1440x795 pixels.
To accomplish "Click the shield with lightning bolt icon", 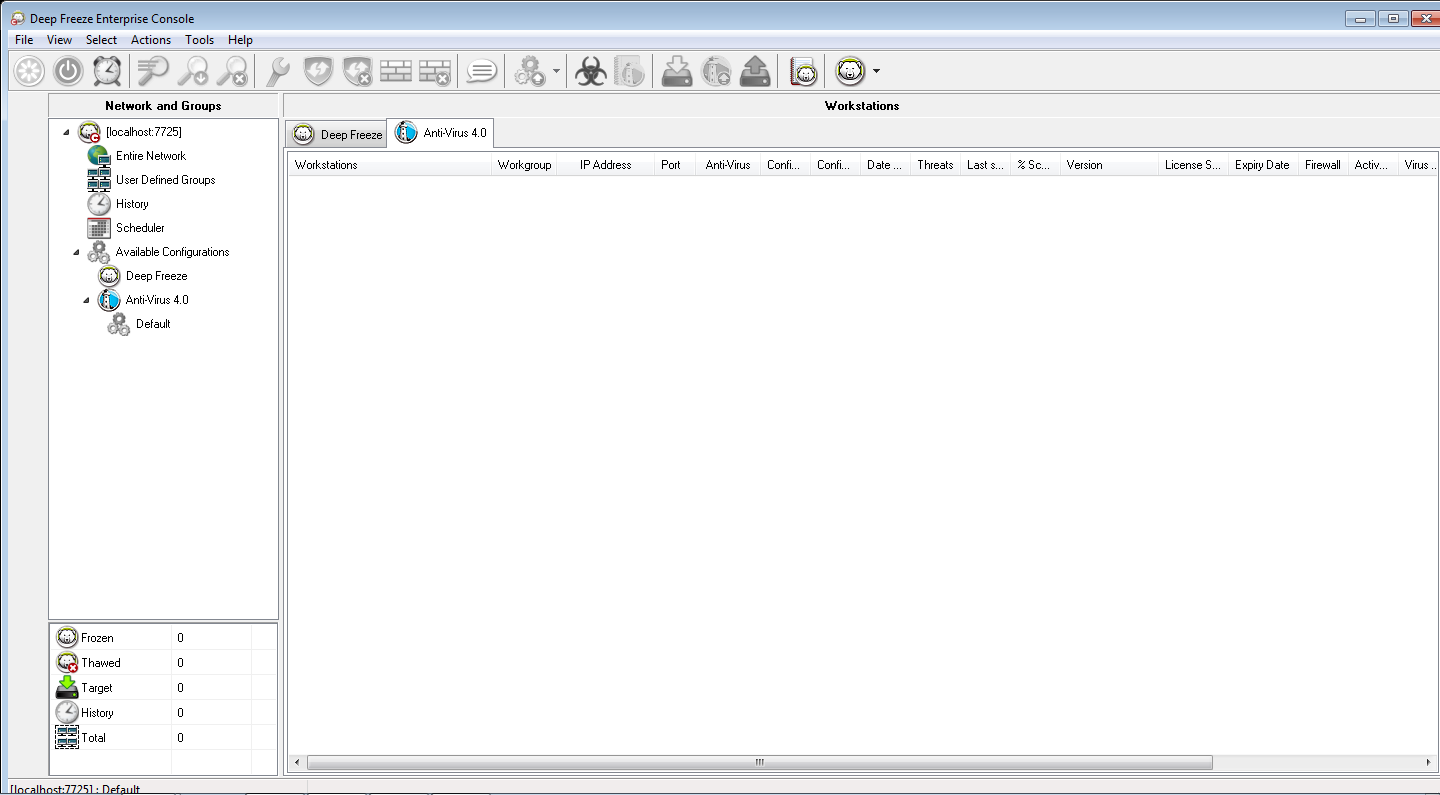I will (318, 71).
